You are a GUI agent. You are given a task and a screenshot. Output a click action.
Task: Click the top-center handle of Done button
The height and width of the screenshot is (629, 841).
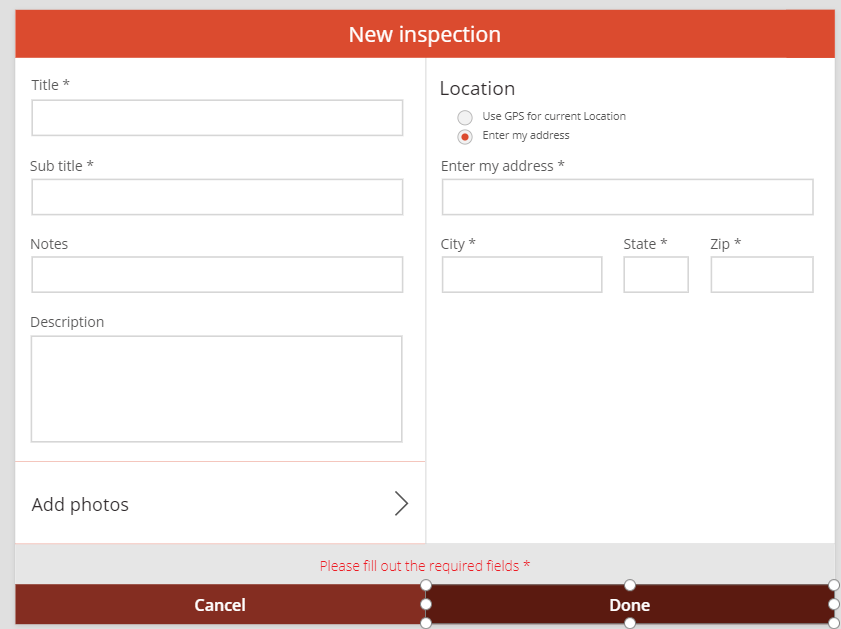[630, 584]
